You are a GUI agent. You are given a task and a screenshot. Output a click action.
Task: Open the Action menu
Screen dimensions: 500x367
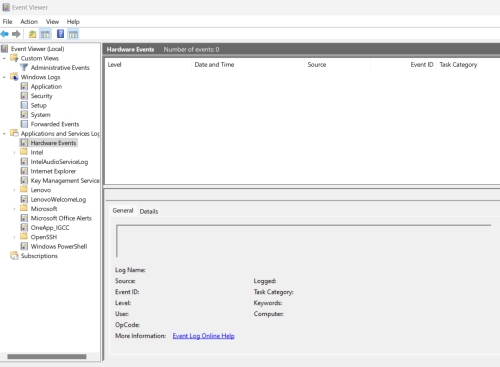(29, 22)
